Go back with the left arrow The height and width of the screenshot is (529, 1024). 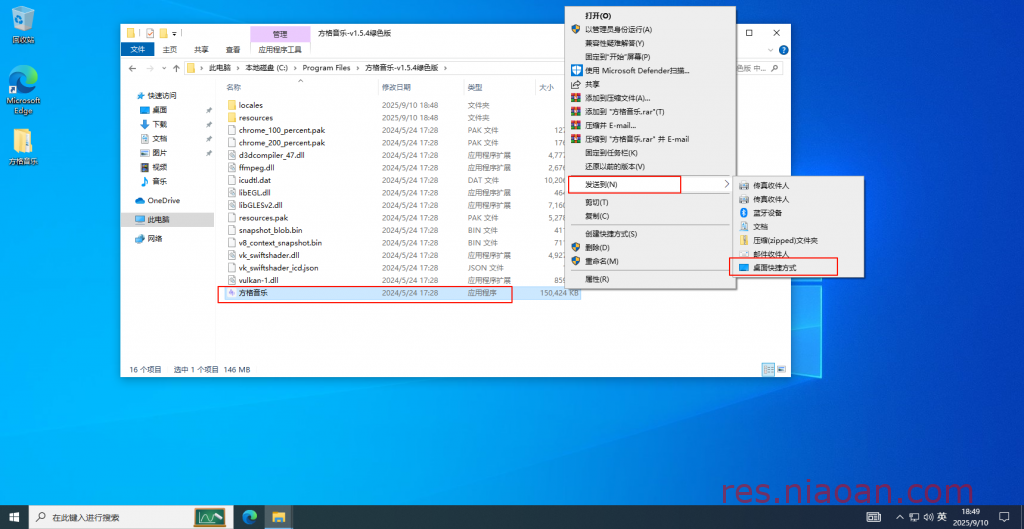click(x=133, y=68)
